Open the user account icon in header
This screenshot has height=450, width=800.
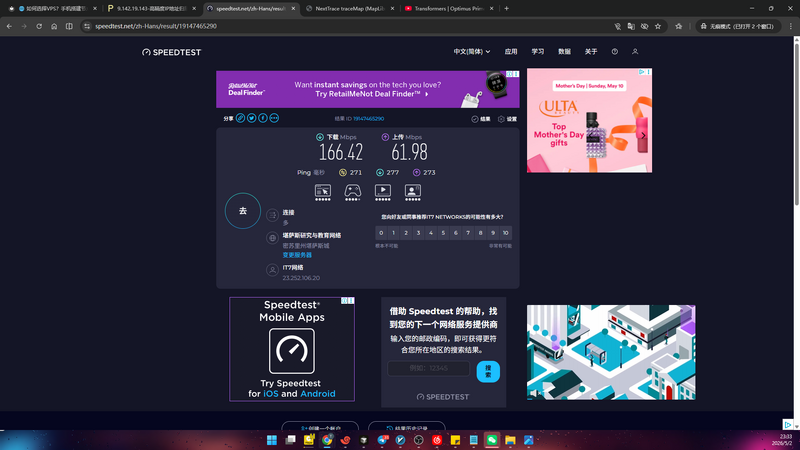click(635, 52)
